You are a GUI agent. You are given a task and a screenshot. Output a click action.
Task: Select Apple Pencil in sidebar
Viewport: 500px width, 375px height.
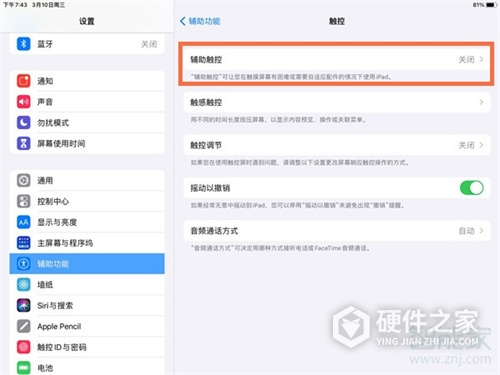(87, 326)
